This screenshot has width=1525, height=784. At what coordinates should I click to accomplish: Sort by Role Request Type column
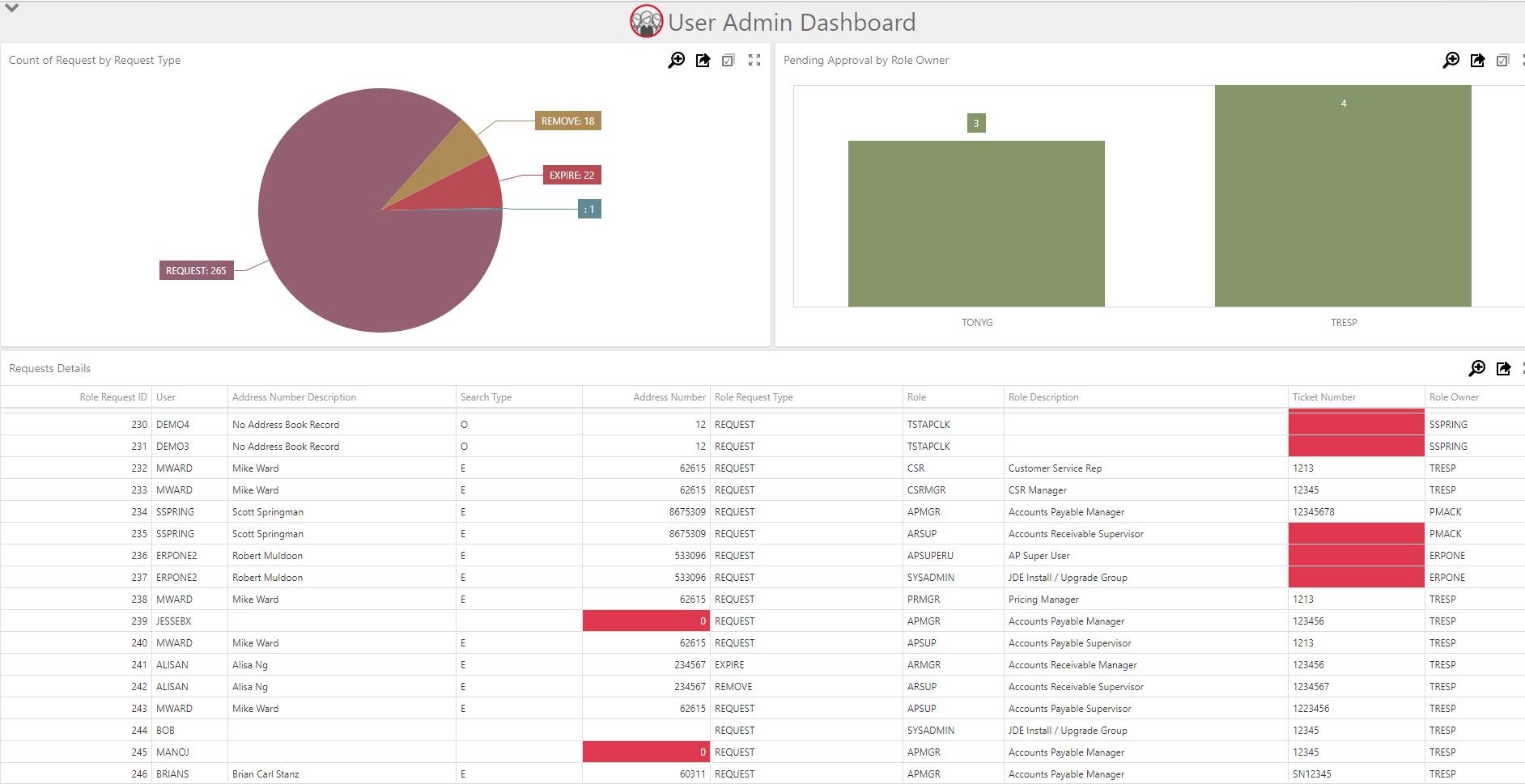click(x=754, y=397)
